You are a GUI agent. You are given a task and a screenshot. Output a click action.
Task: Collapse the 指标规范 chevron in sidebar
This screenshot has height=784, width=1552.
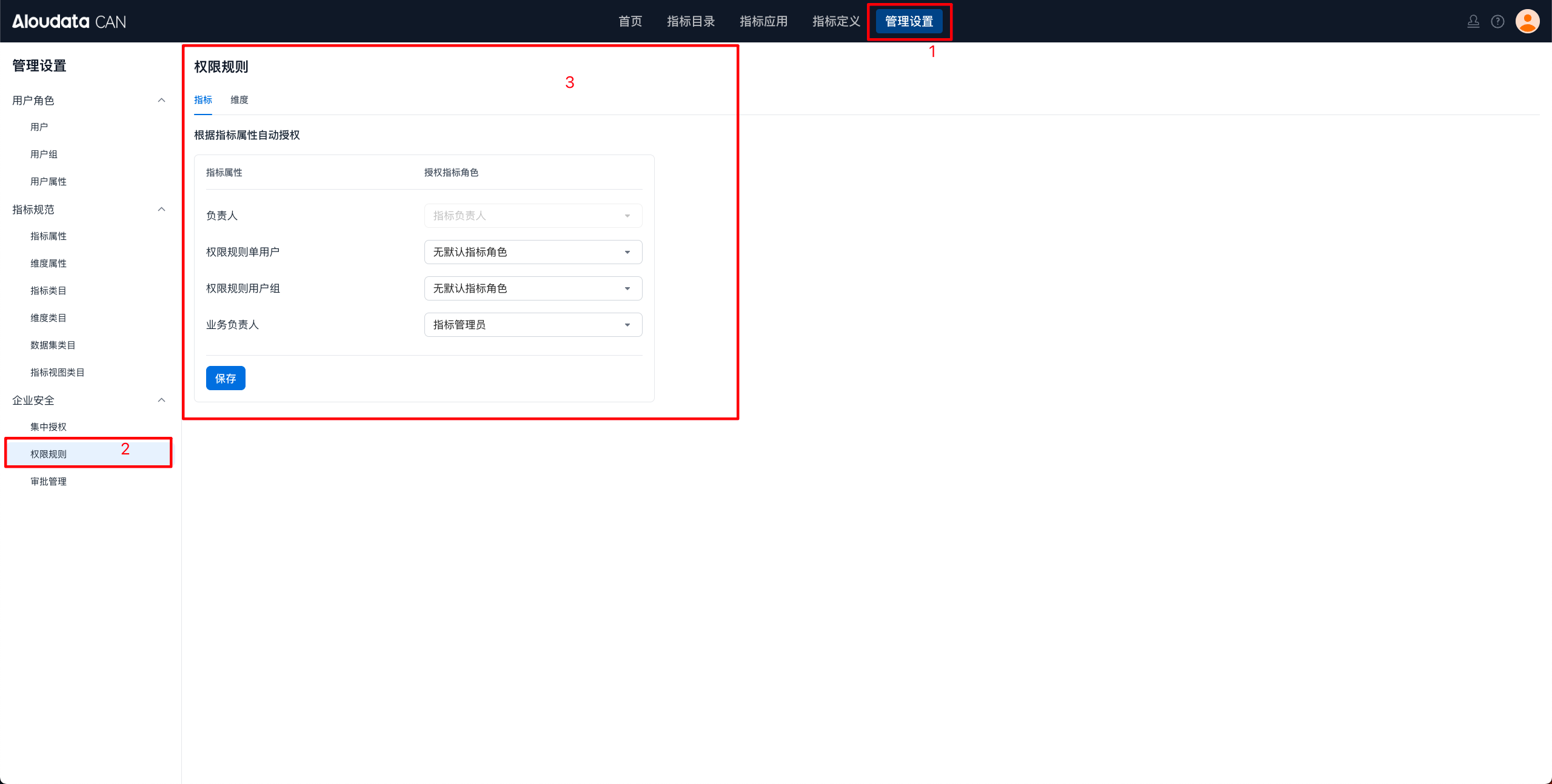pyautogui.click(x=161, y=209)
